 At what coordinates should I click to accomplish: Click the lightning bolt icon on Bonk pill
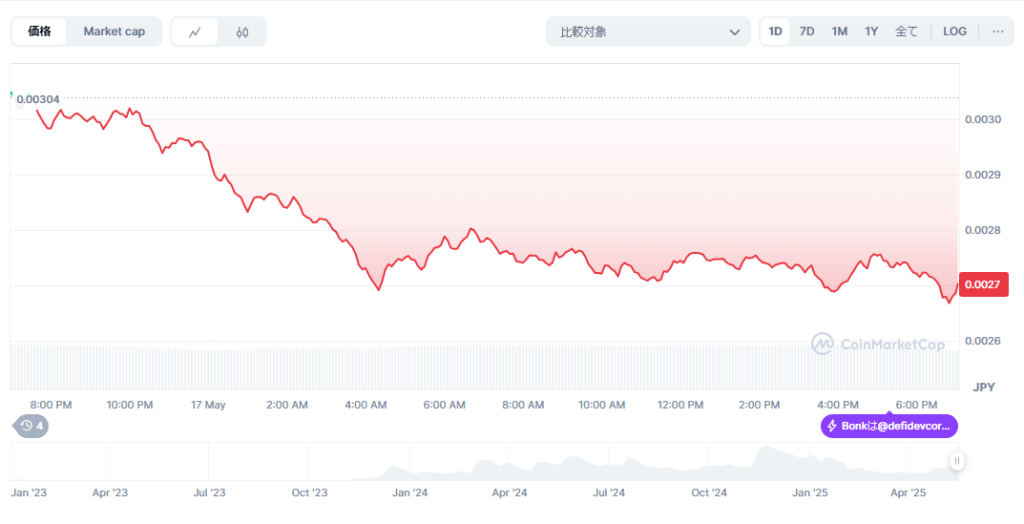[832, 426]
